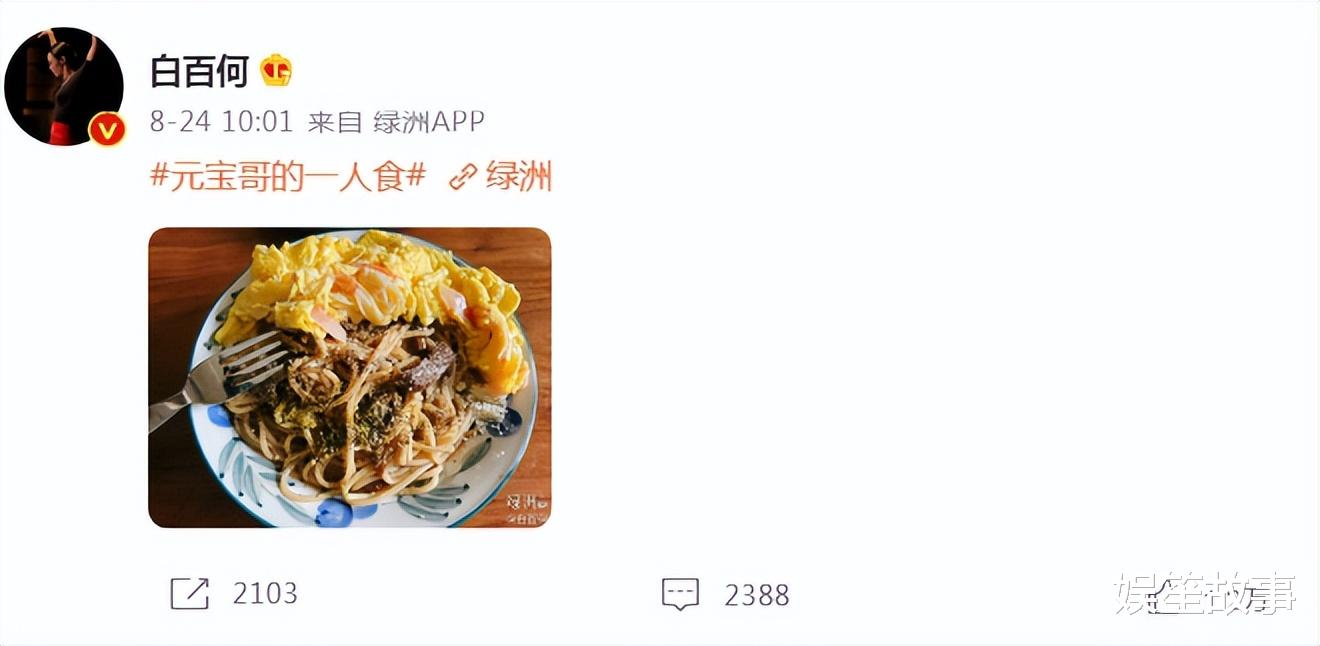Enlarge the pasta and egg photo
The height and width of the screenshot is (646, 1320).
350,378
